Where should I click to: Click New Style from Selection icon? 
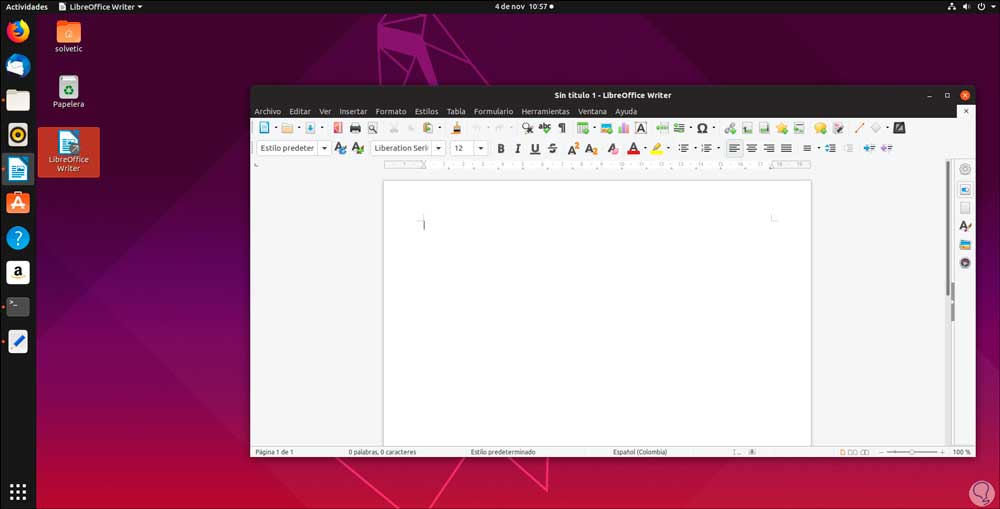click(x=358, y=148)
